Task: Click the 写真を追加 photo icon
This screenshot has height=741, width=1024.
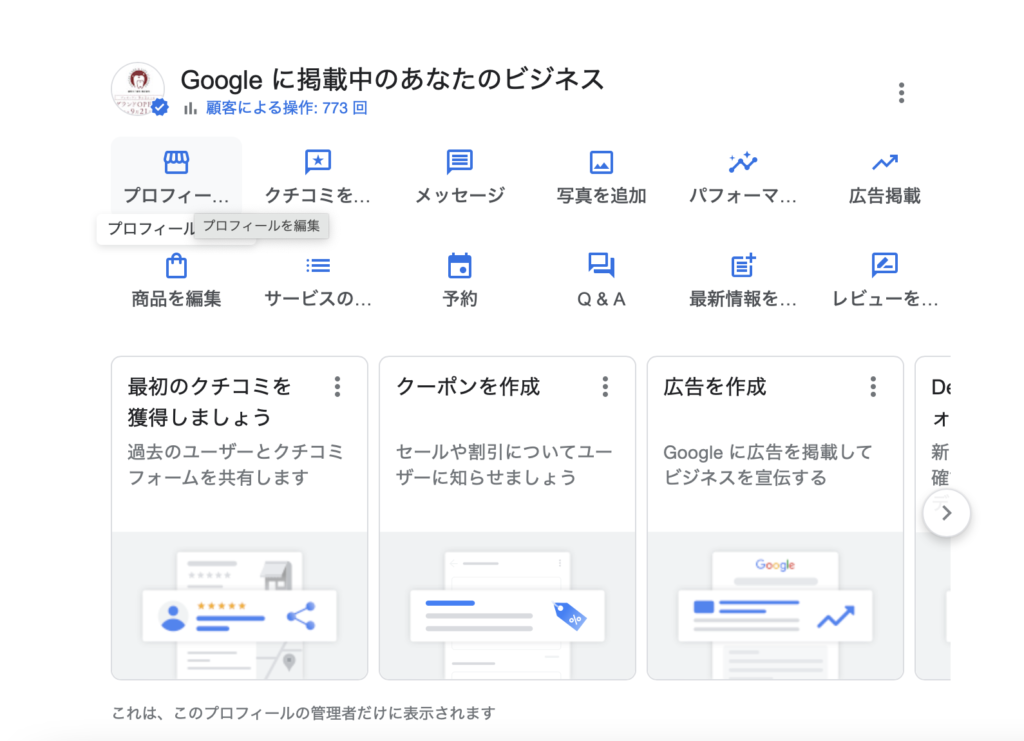Action: 601,163
